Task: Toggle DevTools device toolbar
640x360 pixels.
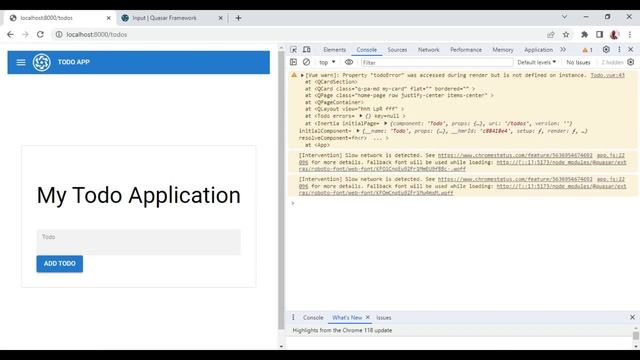Action: (x=307, y=50)
